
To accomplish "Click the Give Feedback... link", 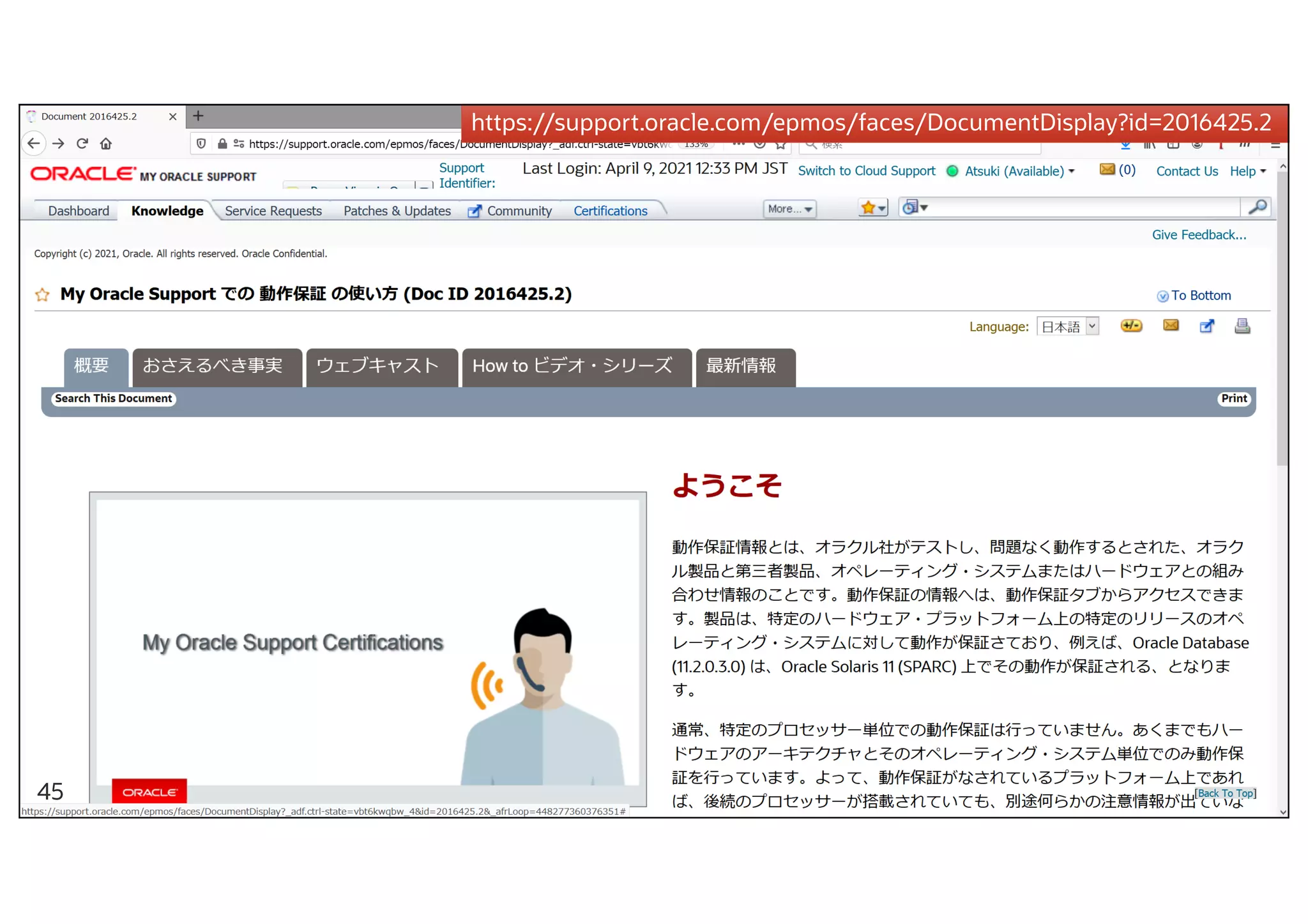I will (x=1199, y=235).
